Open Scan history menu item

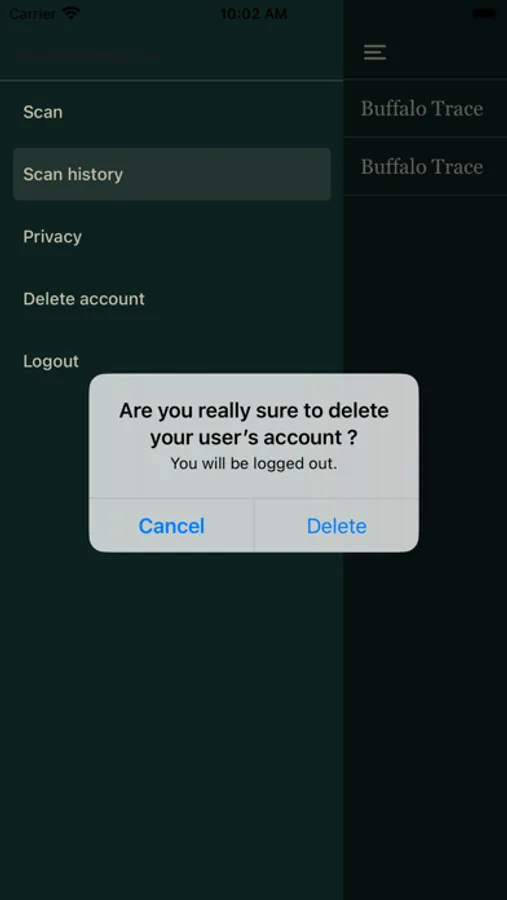click(172, 174)
